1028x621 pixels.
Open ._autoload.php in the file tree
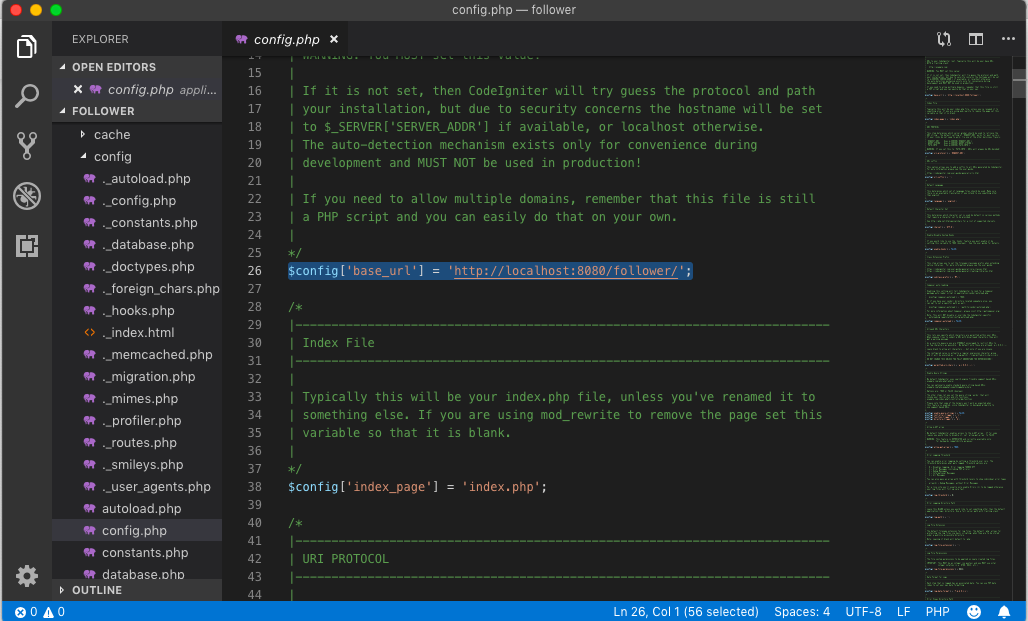[146, 178]
